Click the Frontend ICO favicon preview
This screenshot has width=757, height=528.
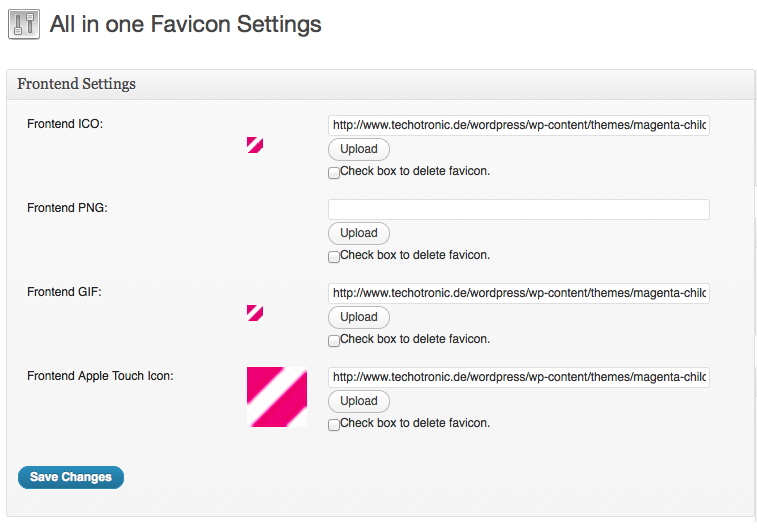(255, 145)
